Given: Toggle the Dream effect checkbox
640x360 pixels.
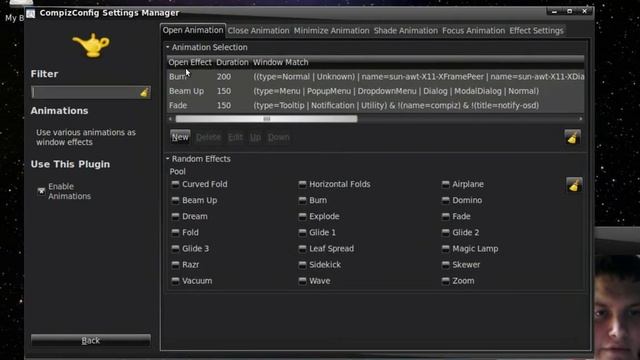Looking at the screenshot, I should coord(175,216).
